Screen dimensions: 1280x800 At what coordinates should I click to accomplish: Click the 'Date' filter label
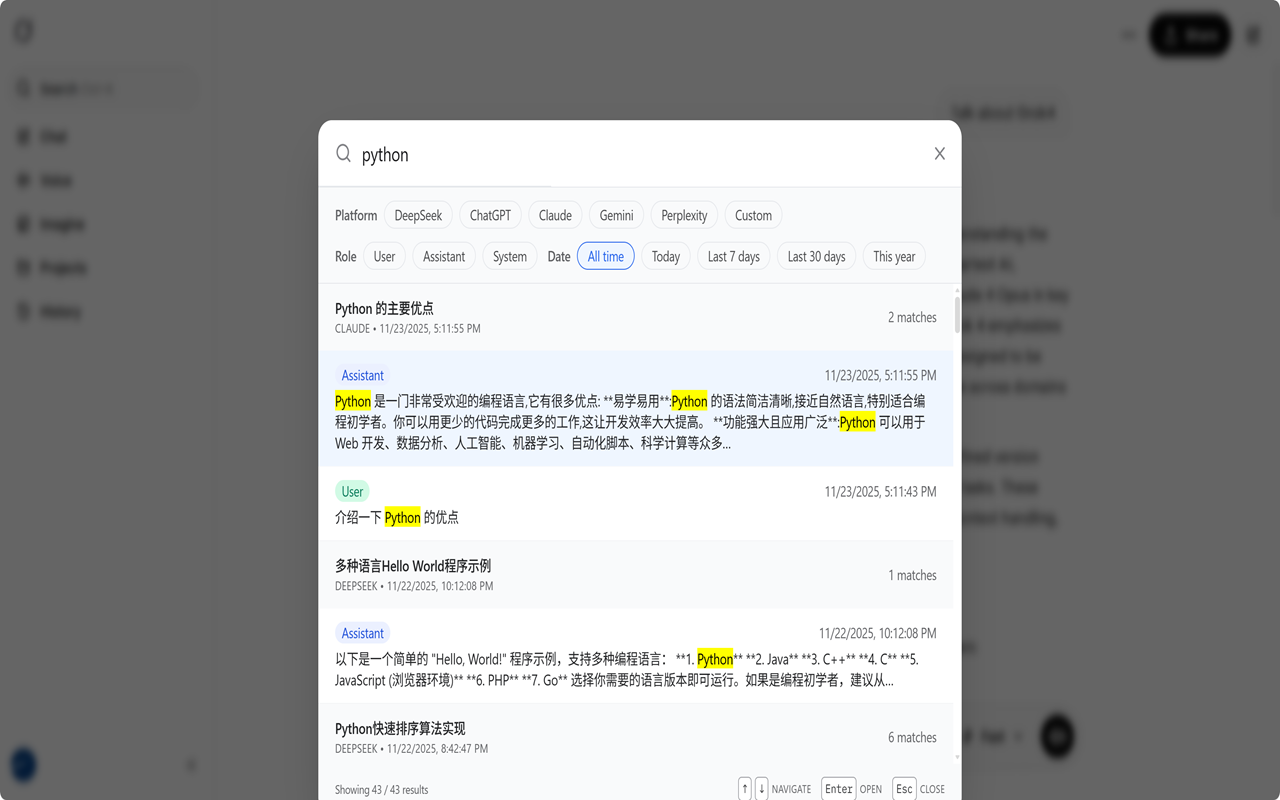click(559, 256)
